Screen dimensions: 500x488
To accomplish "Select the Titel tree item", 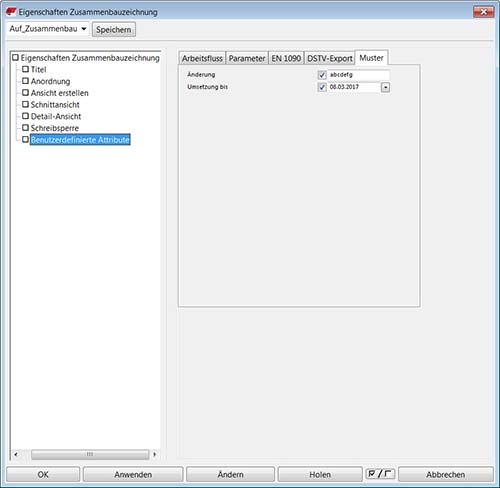I will (x=38, y=69).
